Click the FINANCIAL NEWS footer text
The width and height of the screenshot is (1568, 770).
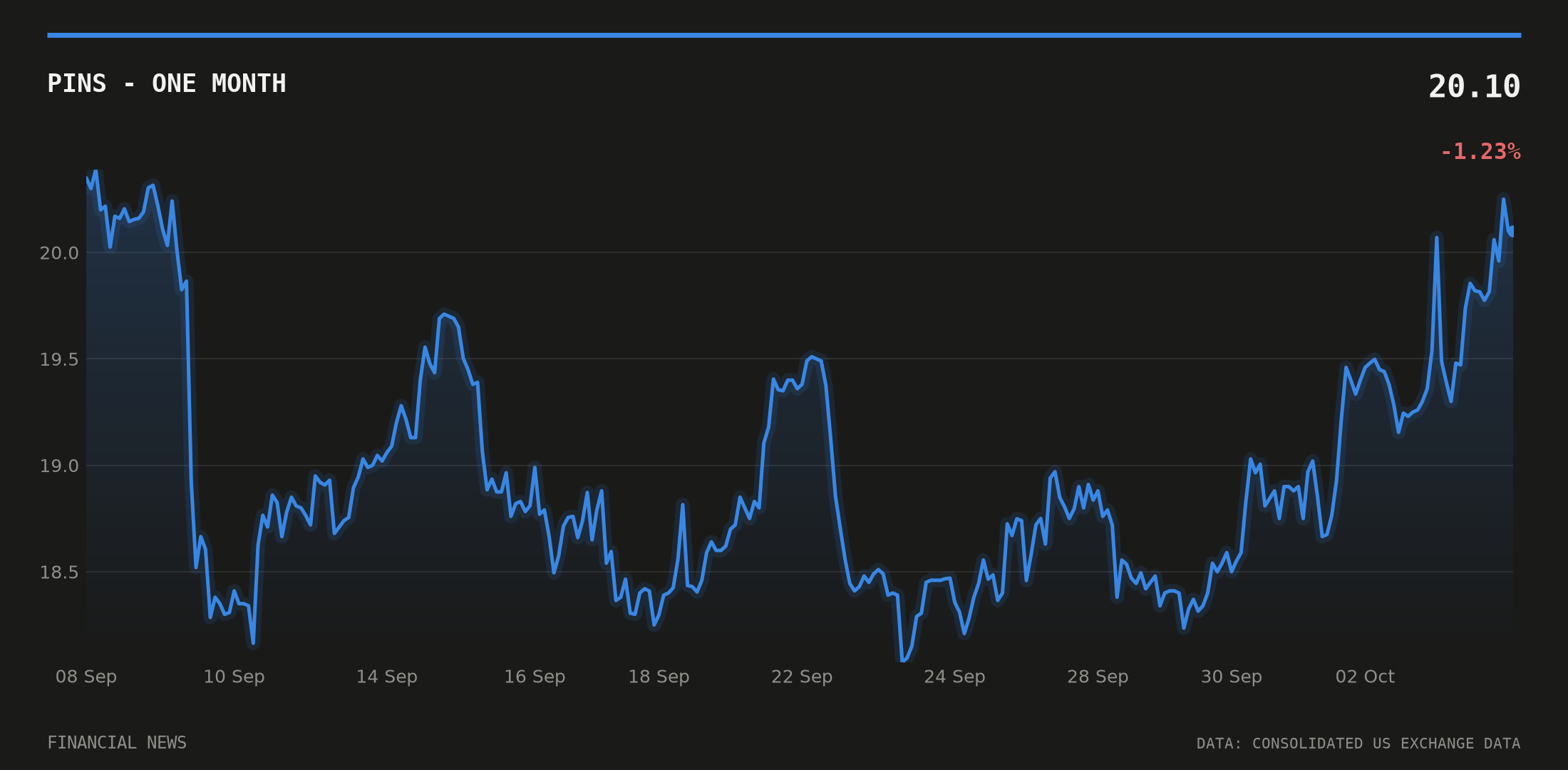[117, 743]
